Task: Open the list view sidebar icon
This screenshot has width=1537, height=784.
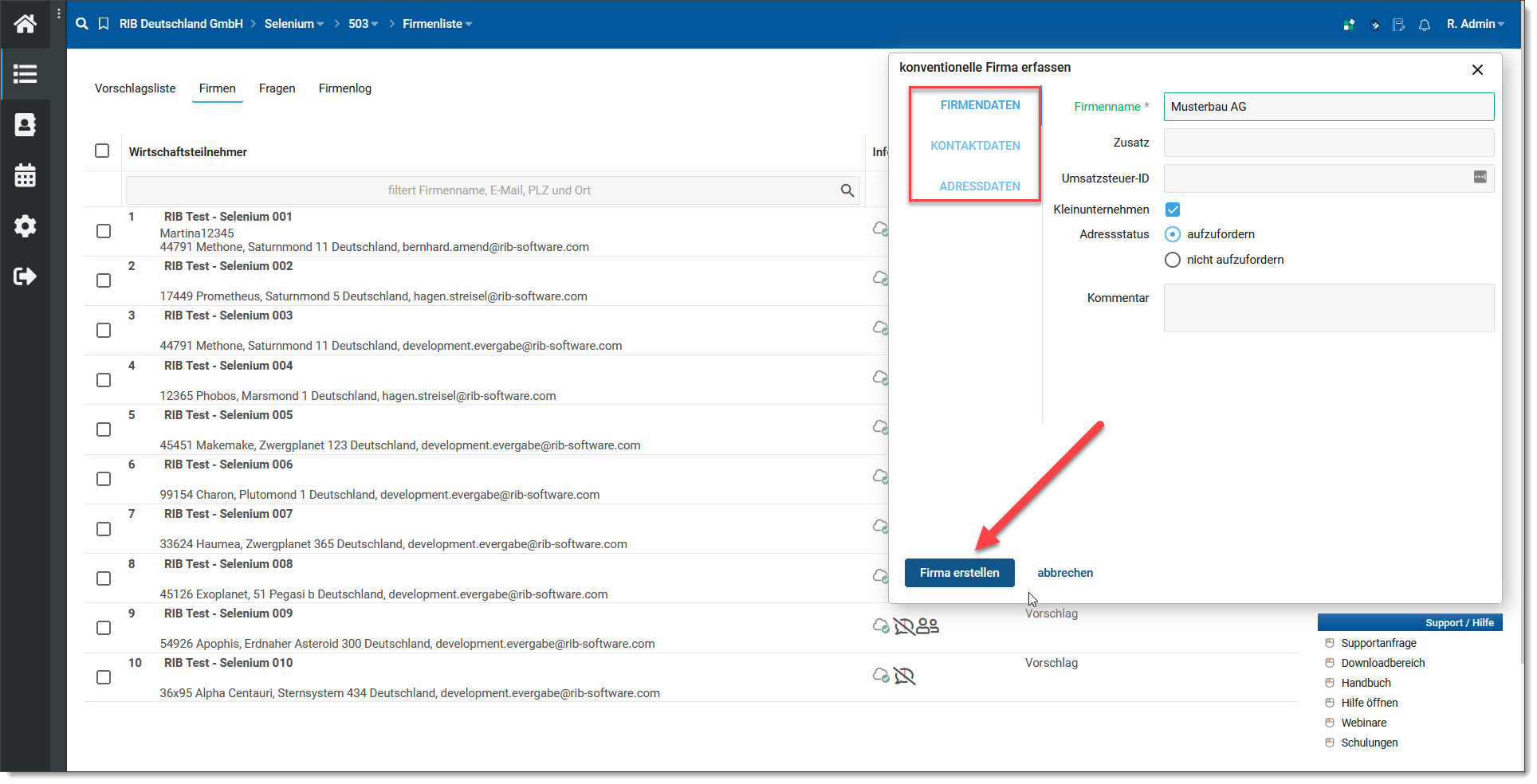Action: [x=25, y=74]
